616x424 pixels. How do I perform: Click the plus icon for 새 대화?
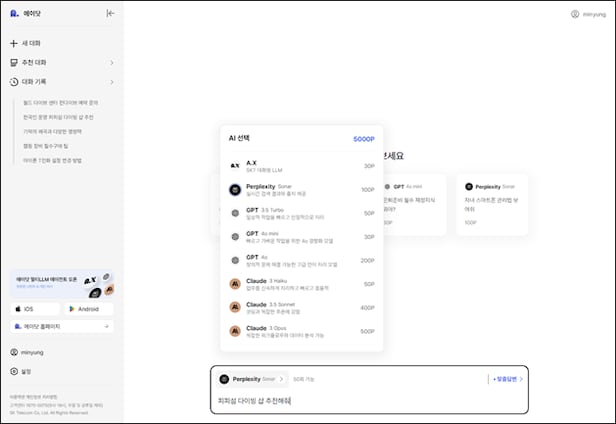coord(13,44)
